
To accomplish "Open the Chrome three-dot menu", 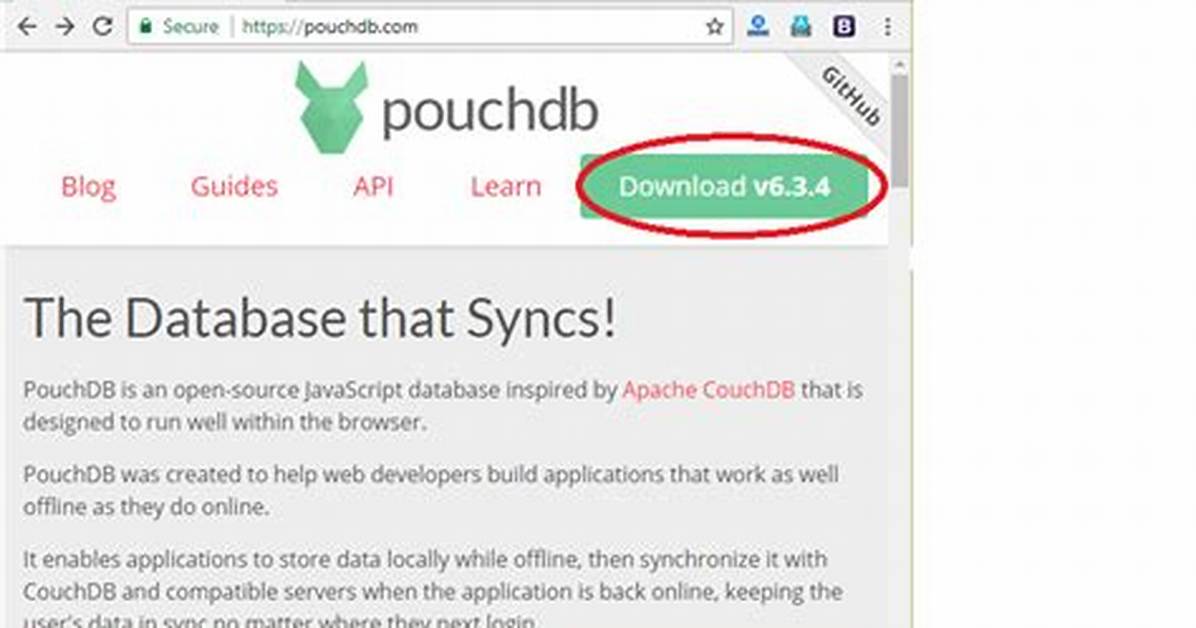I will click(x=887, y=27).
